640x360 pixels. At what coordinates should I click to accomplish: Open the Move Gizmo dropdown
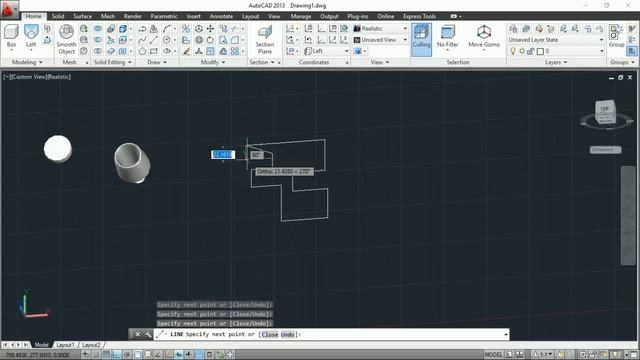coord(484,38)
